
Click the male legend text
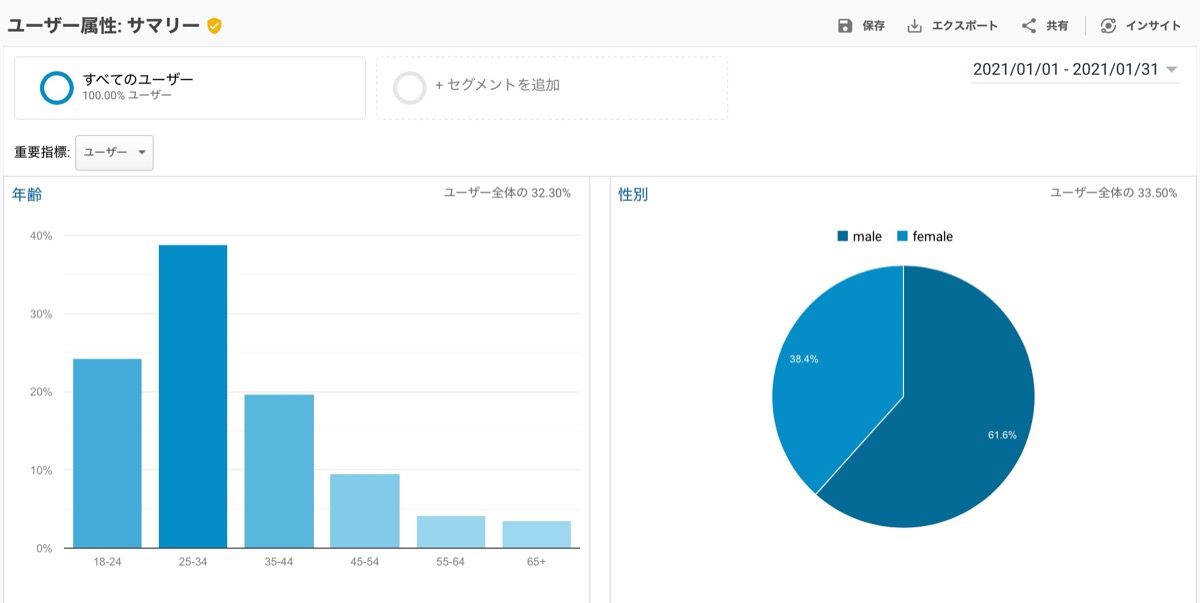tap(867, 237)
